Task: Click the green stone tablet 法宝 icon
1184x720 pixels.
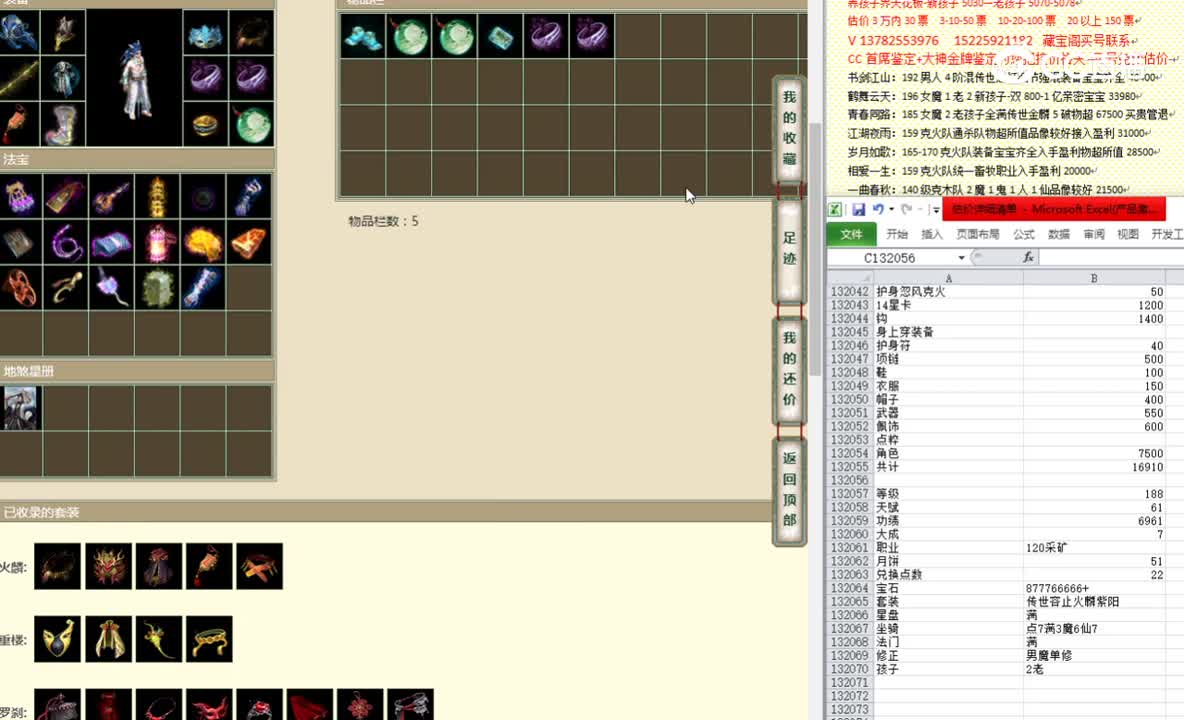Action: coord(158,288)
